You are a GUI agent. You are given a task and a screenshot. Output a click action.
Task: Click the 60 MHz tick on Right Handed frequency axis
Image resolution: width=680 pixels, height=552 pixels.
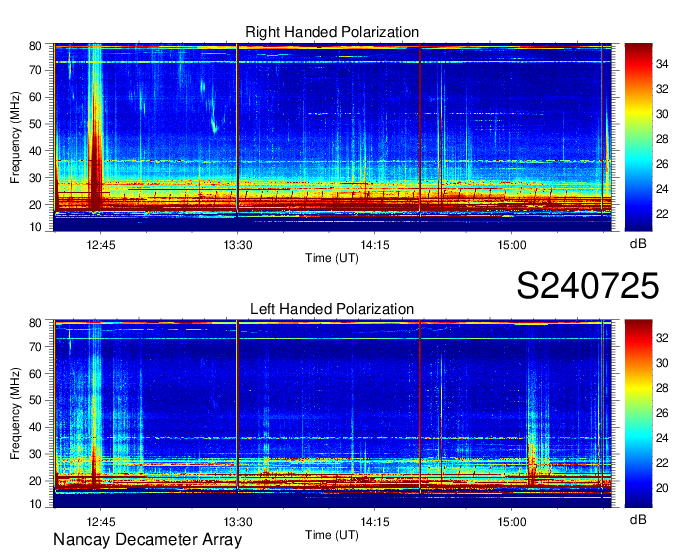tap(35, 97)
